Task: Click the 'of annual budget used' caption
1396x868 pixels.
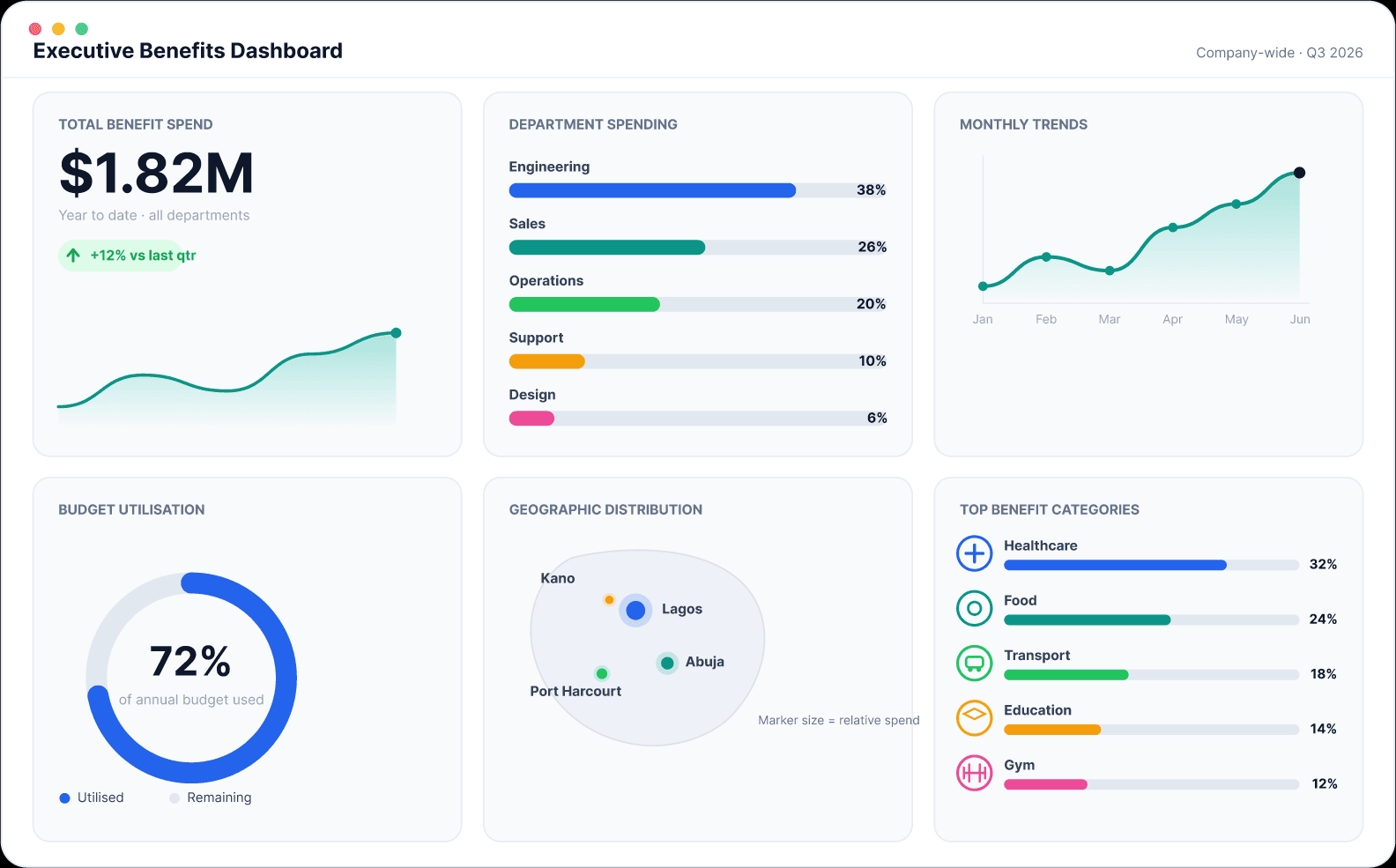Action: tap(191, 700)
